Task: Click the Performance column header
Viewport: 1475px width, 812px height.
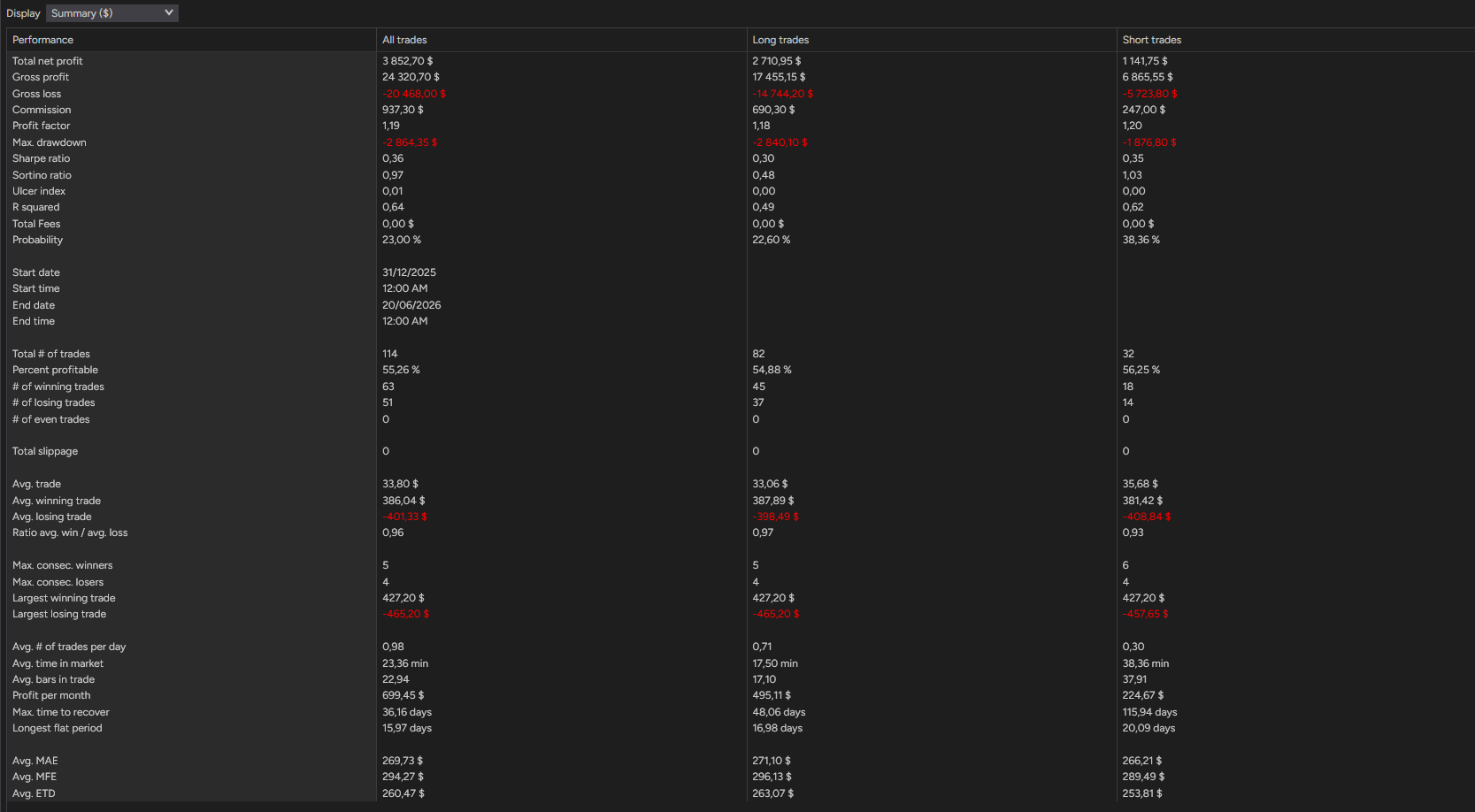Action: click(42, 40)
